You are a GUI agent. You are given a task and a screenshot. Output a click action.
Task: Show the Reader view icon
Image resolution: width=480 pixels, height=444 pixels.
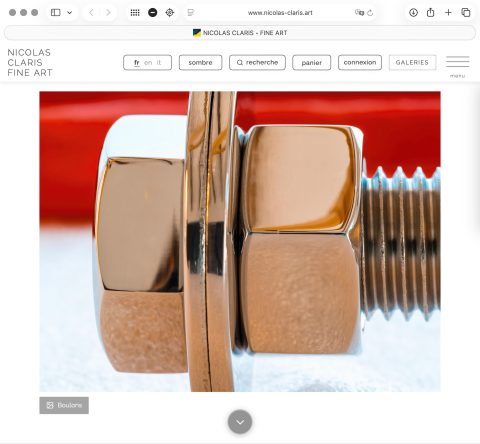click(191, 13)
